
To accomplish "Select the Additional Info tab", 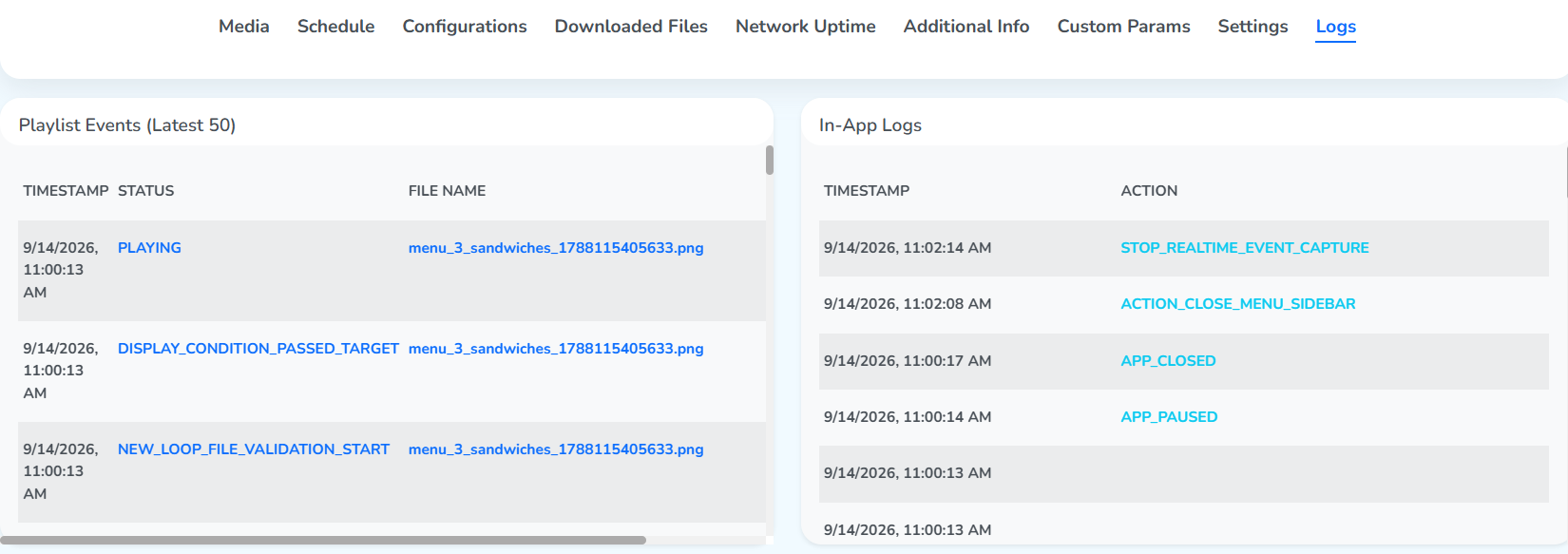I will 966,27.
